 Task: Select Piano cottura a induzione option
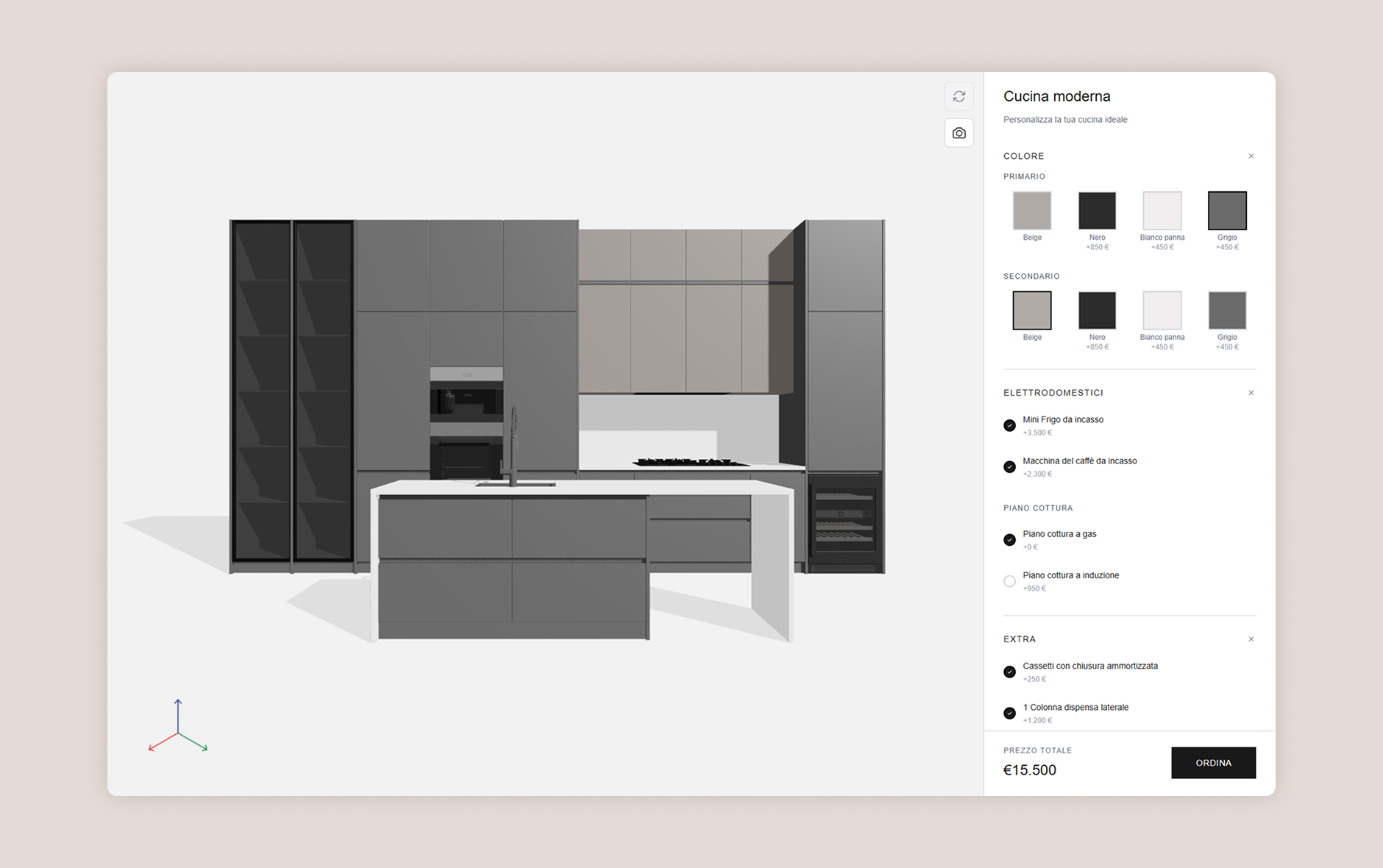[x=1009, y=581]
